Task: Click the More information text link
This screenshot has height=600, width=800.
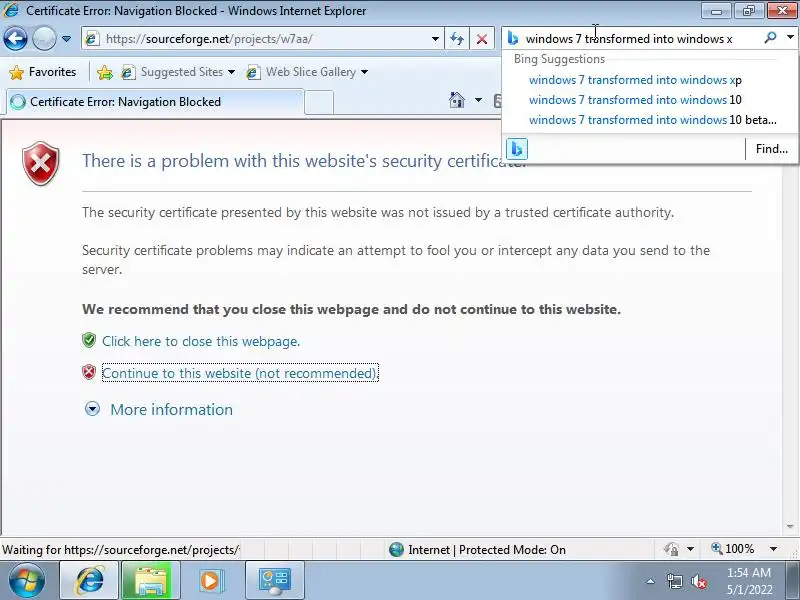Action: tap(171, 410)
